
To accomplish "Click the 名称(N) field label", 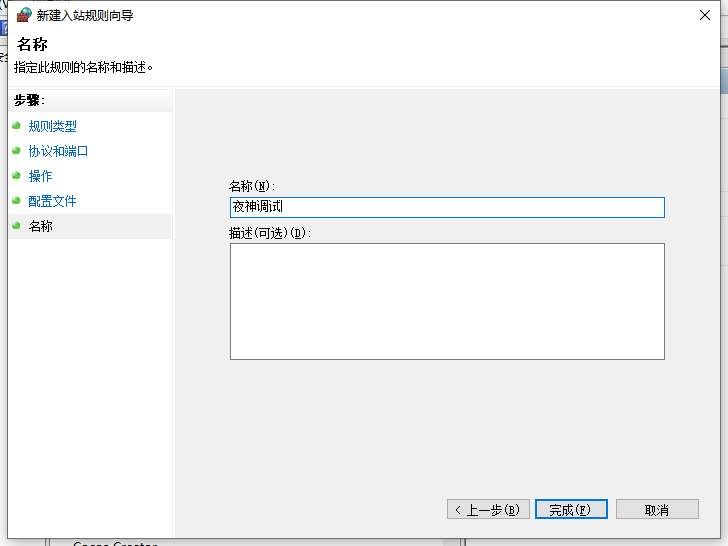I will click(251, 186).
